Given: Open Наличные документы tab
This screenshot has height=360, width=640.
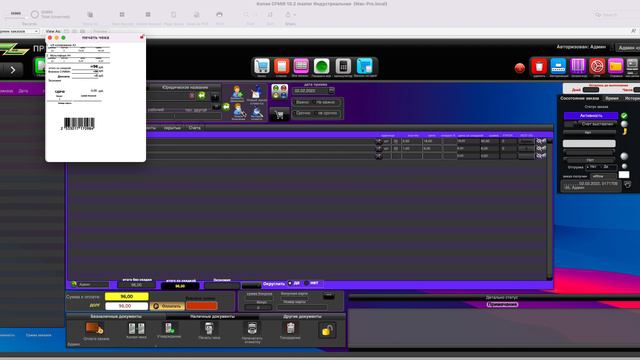Looking at the screenshot, I should [212, 316].
